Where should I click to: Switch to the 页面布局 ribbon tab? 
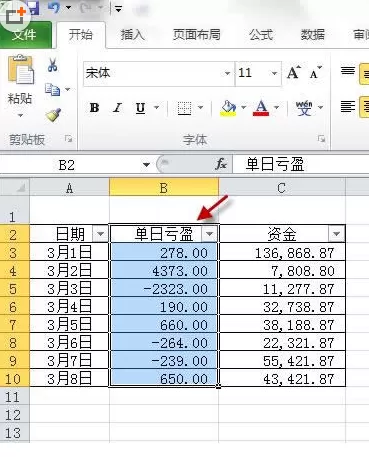(197, 35)
